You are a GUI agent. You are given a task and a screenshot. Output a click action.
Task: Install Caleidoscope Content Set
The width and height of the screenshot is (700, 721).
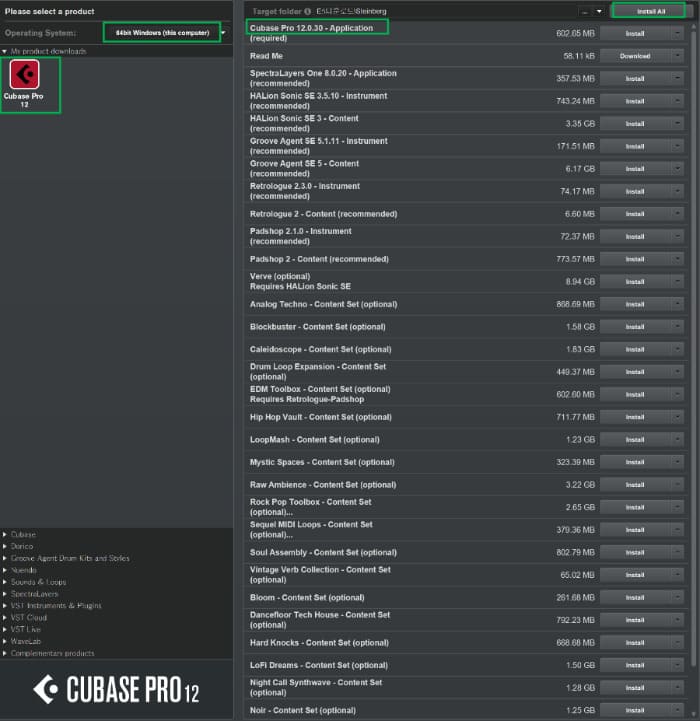click(635, 349)
